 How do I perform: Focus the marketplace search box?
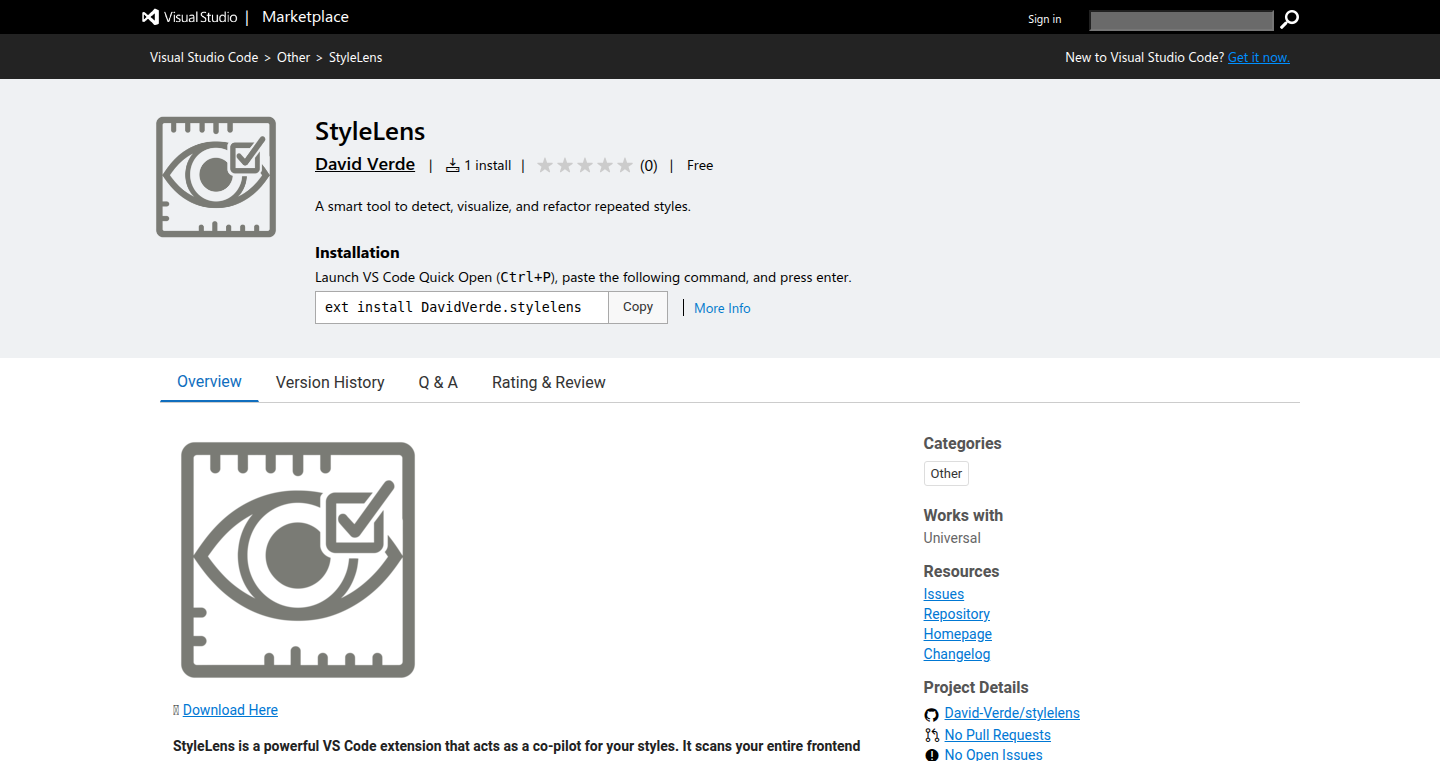1181,20
